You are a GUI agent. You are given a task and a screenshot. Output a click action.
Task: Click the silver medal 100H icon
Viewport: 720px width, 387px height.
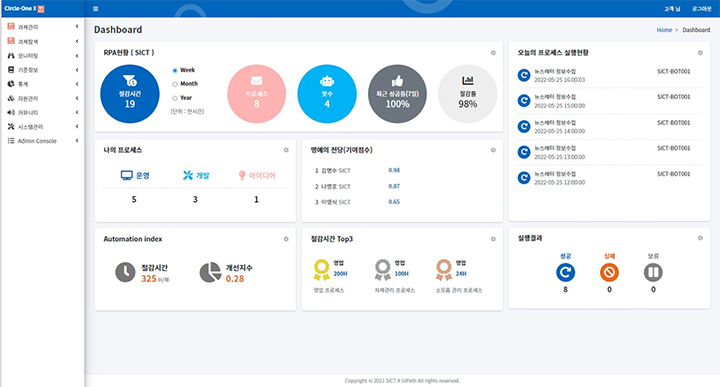coord(382,269)
